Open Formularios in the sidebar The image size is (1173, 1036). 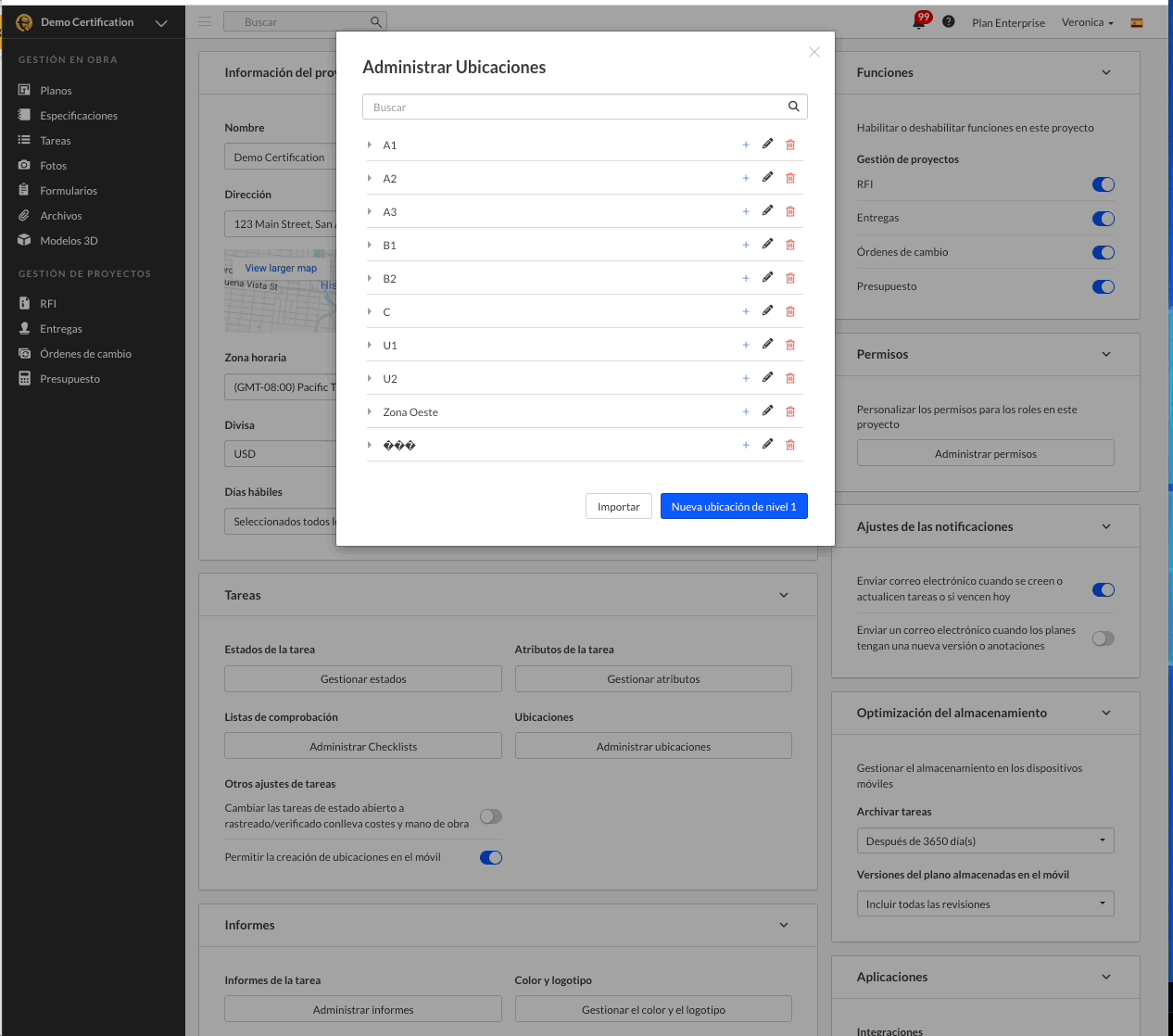click(69, 191)
